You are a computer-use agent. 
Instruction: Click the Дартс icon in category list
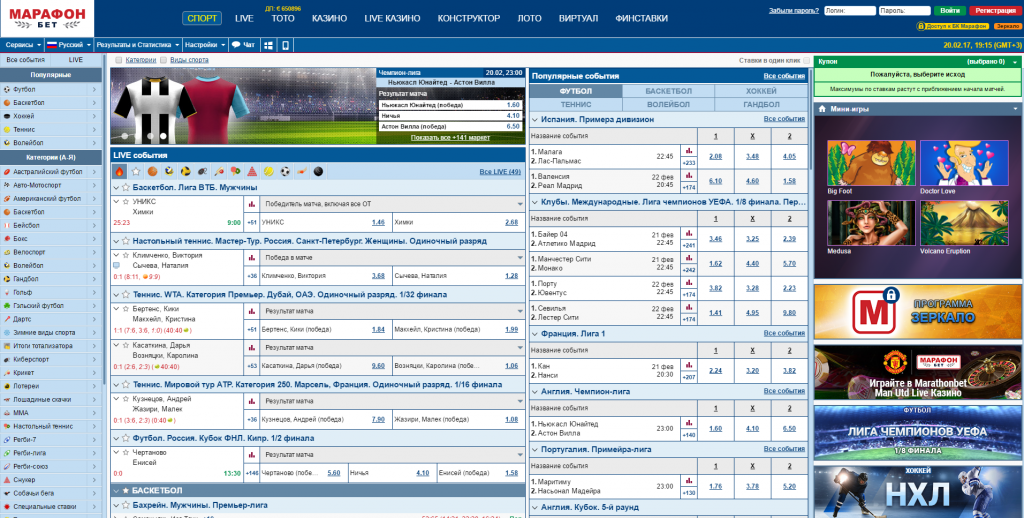[x=7, y=319]
